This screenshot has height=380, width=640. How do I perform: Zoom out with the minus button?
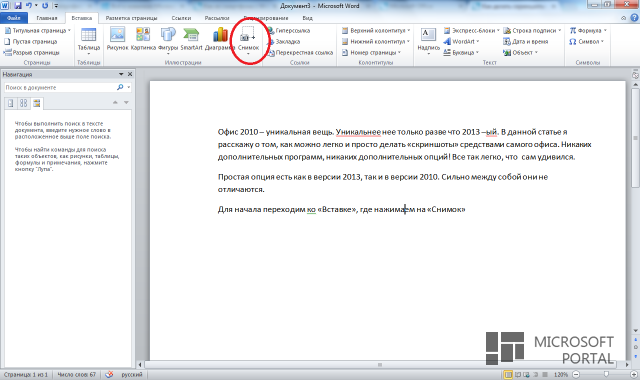(576, 374)
